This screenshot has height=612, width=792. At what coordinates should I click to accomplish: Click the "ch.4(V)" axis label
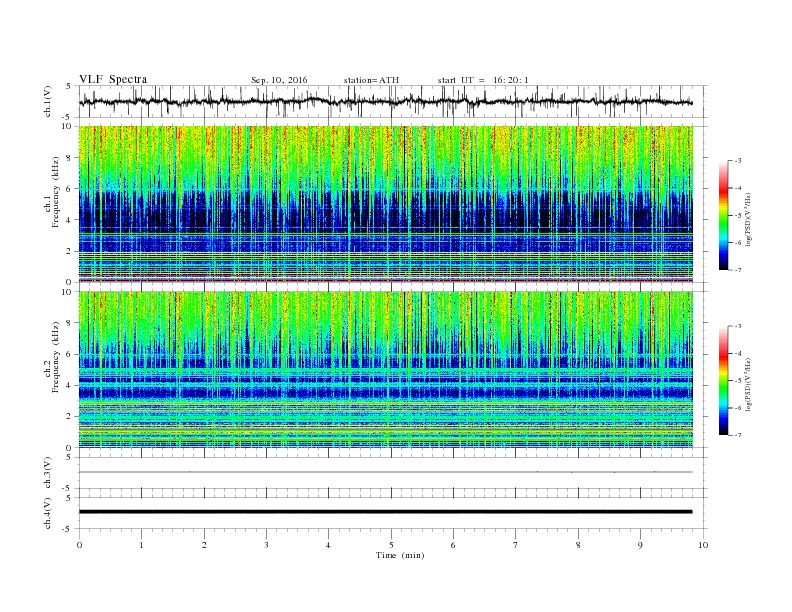click(x=48, y=513)
